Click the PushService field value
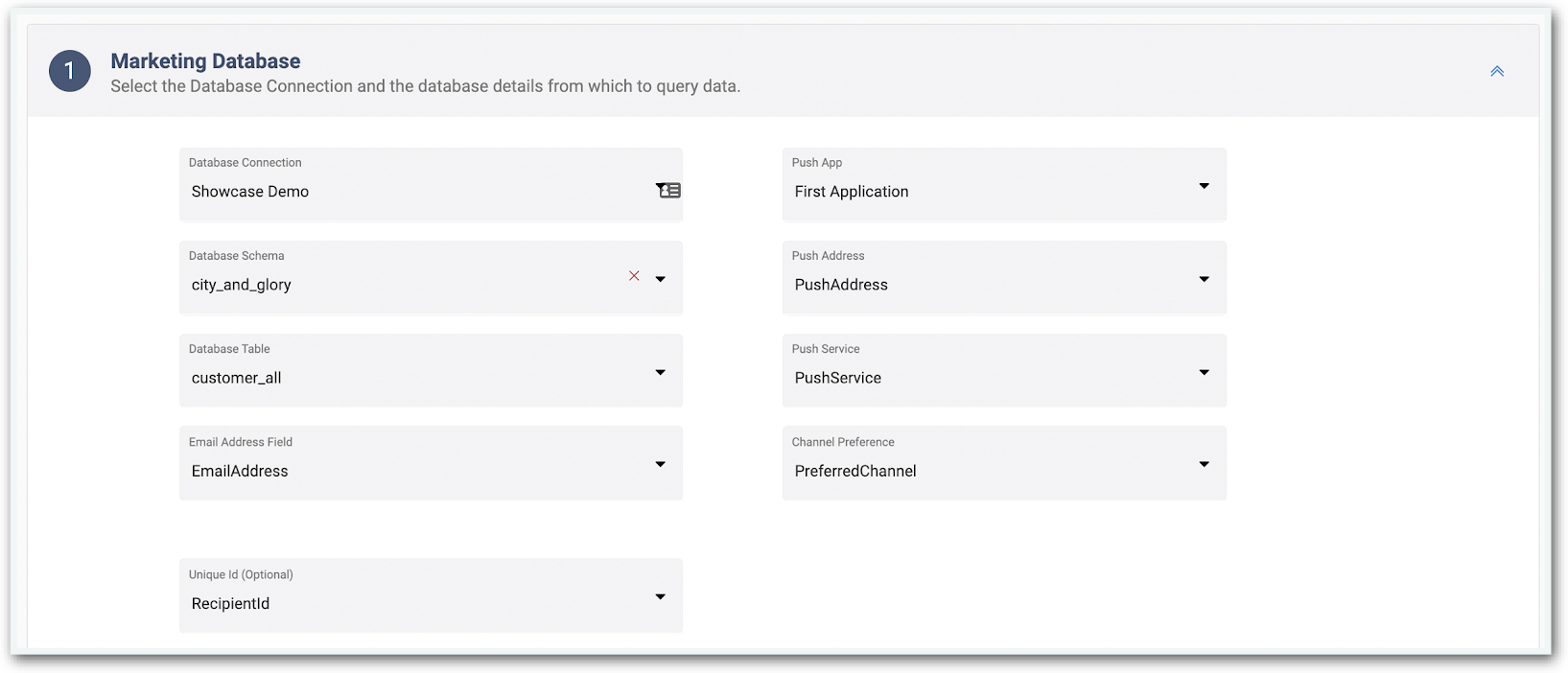Viewport: 1568px width, 673px height. [838, 378]
